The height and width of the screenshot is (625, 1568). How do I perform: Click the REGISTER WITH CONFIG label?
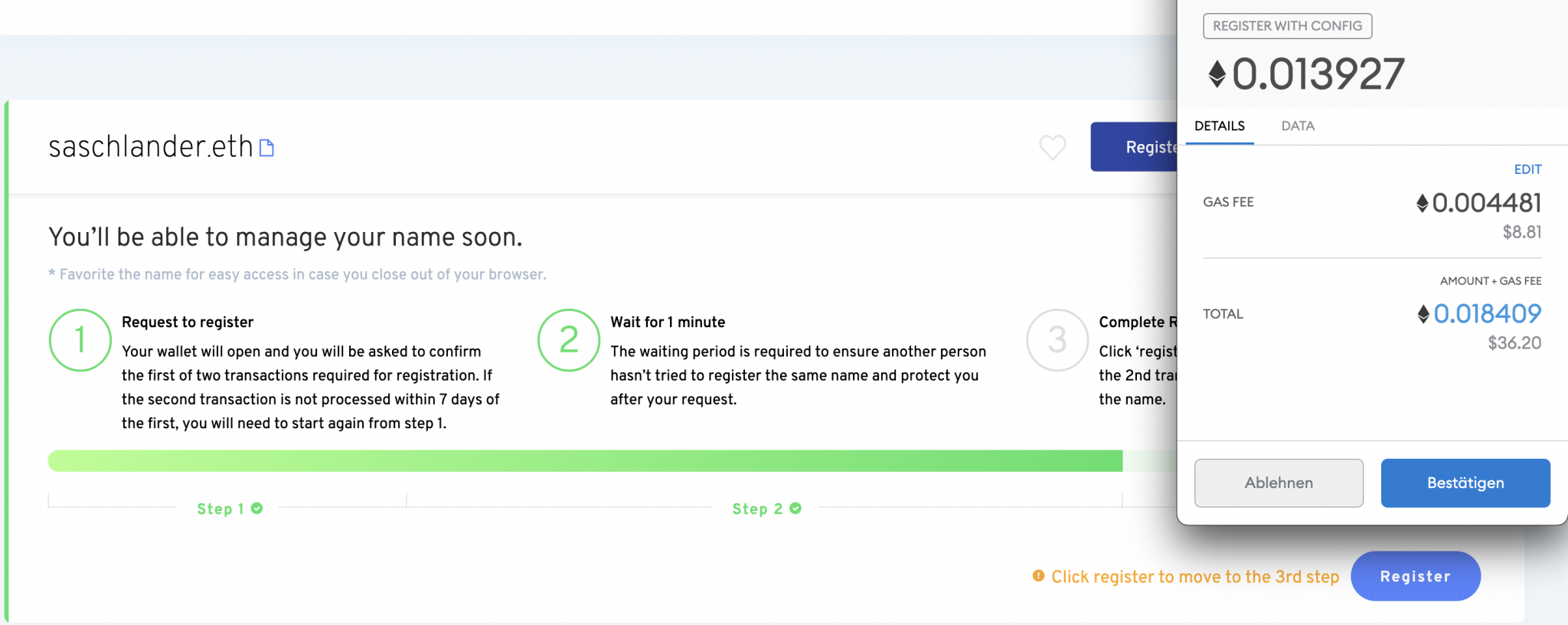[1287, 26]
